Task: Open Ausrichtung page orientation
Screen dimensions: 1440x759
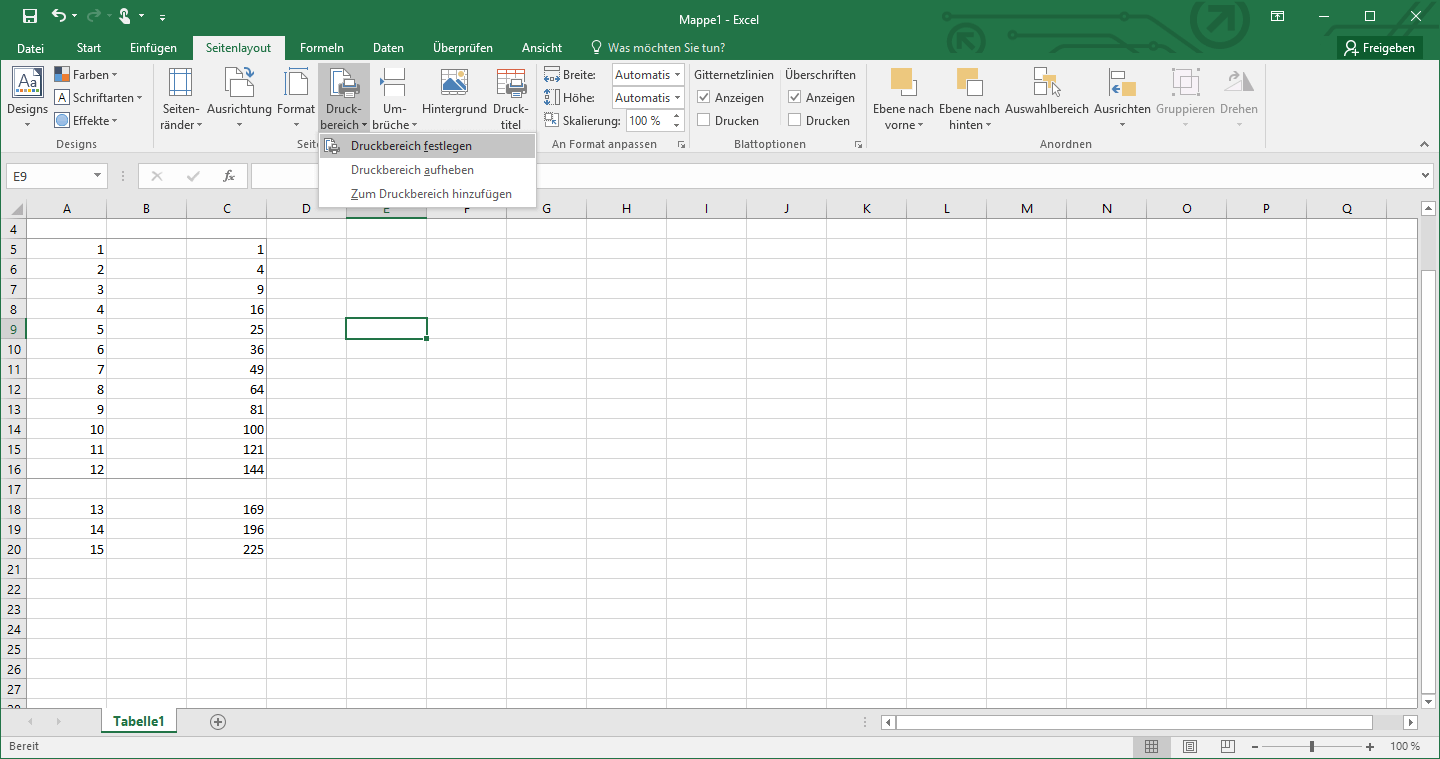Action: [x=239, y=98]
